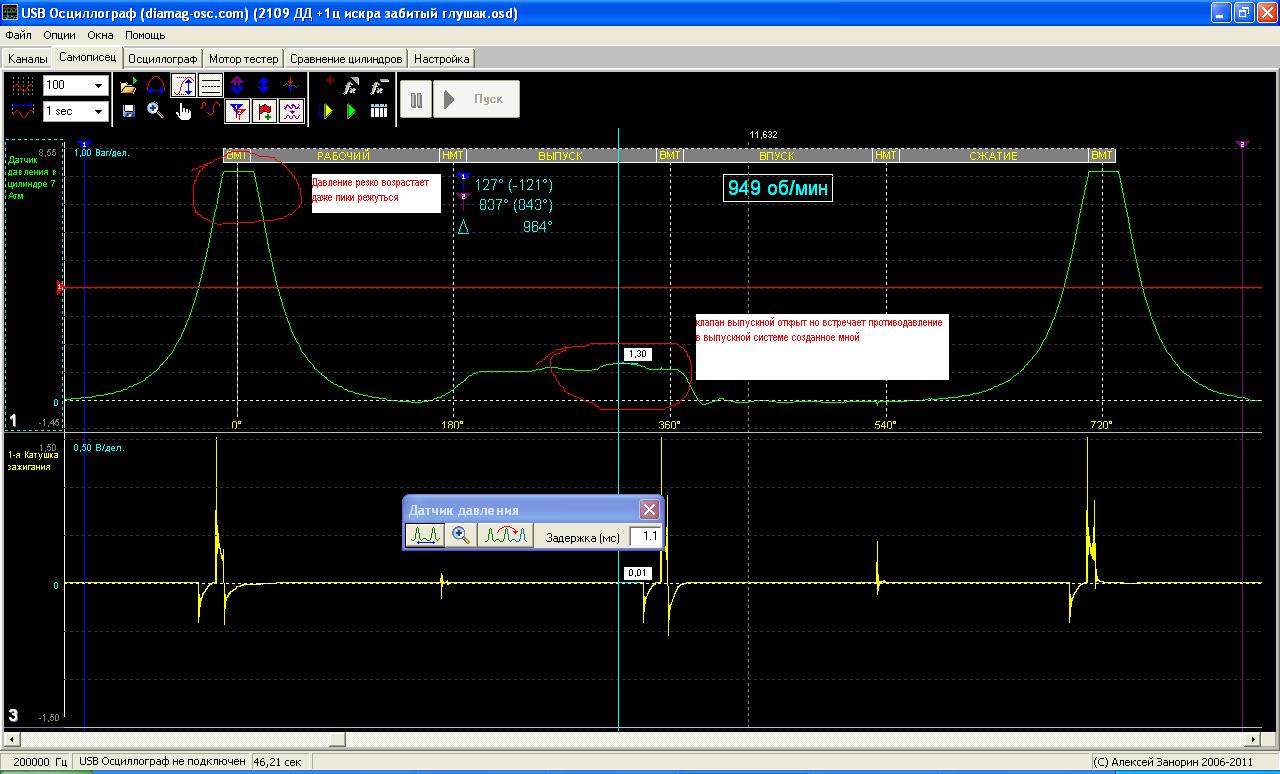Toggle the purple waveforms button
This screenshot has width=1280, height=774.
(291, 111)
